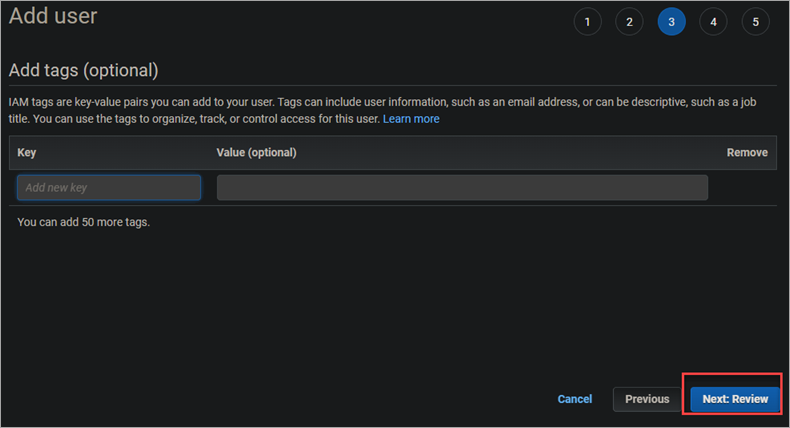Viewport: 790px width, 428px height.
Task: Open the Learn more link
Action: 411,119
